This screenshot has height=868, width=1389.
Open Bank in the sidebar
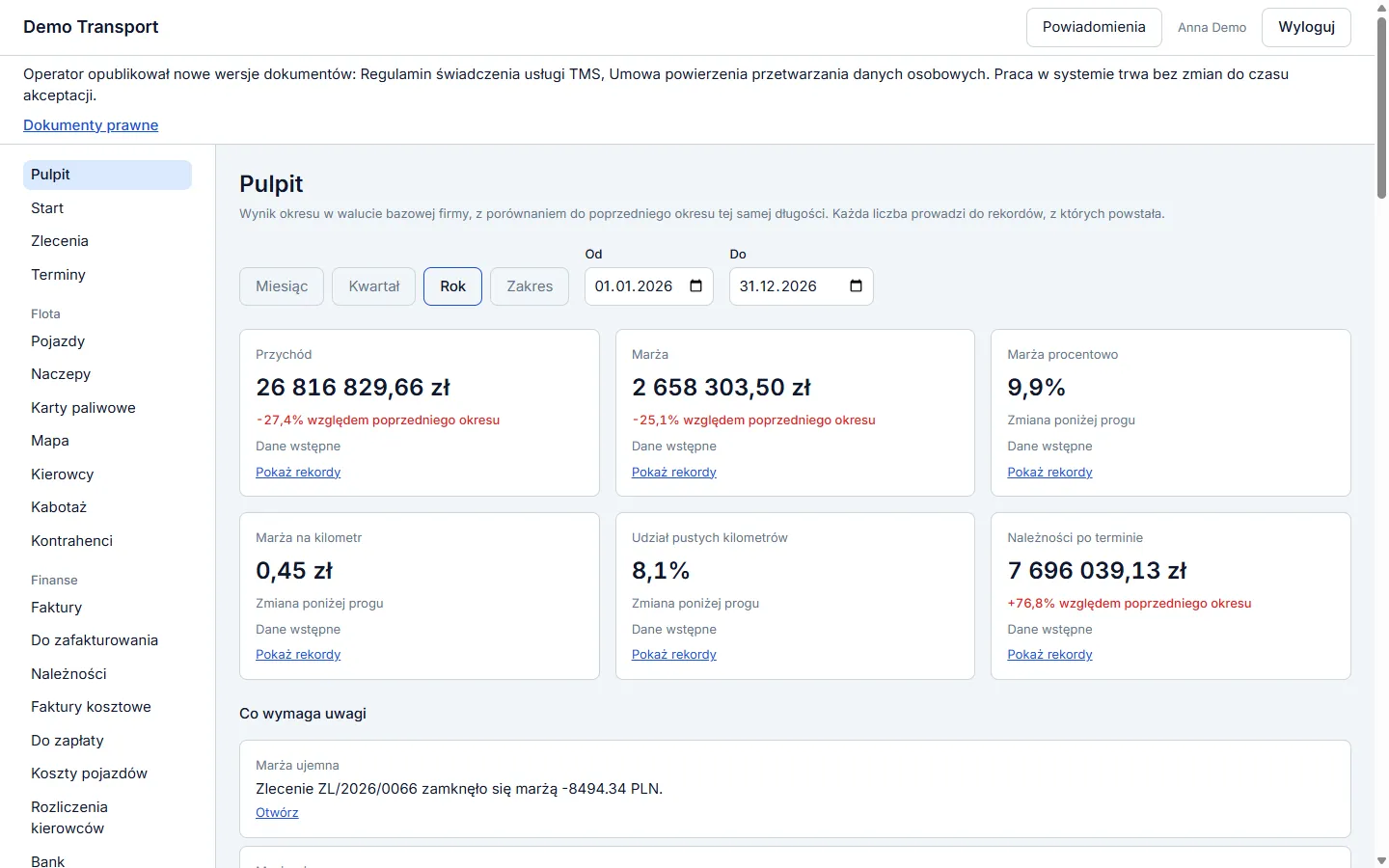click(x=107, y=861)
